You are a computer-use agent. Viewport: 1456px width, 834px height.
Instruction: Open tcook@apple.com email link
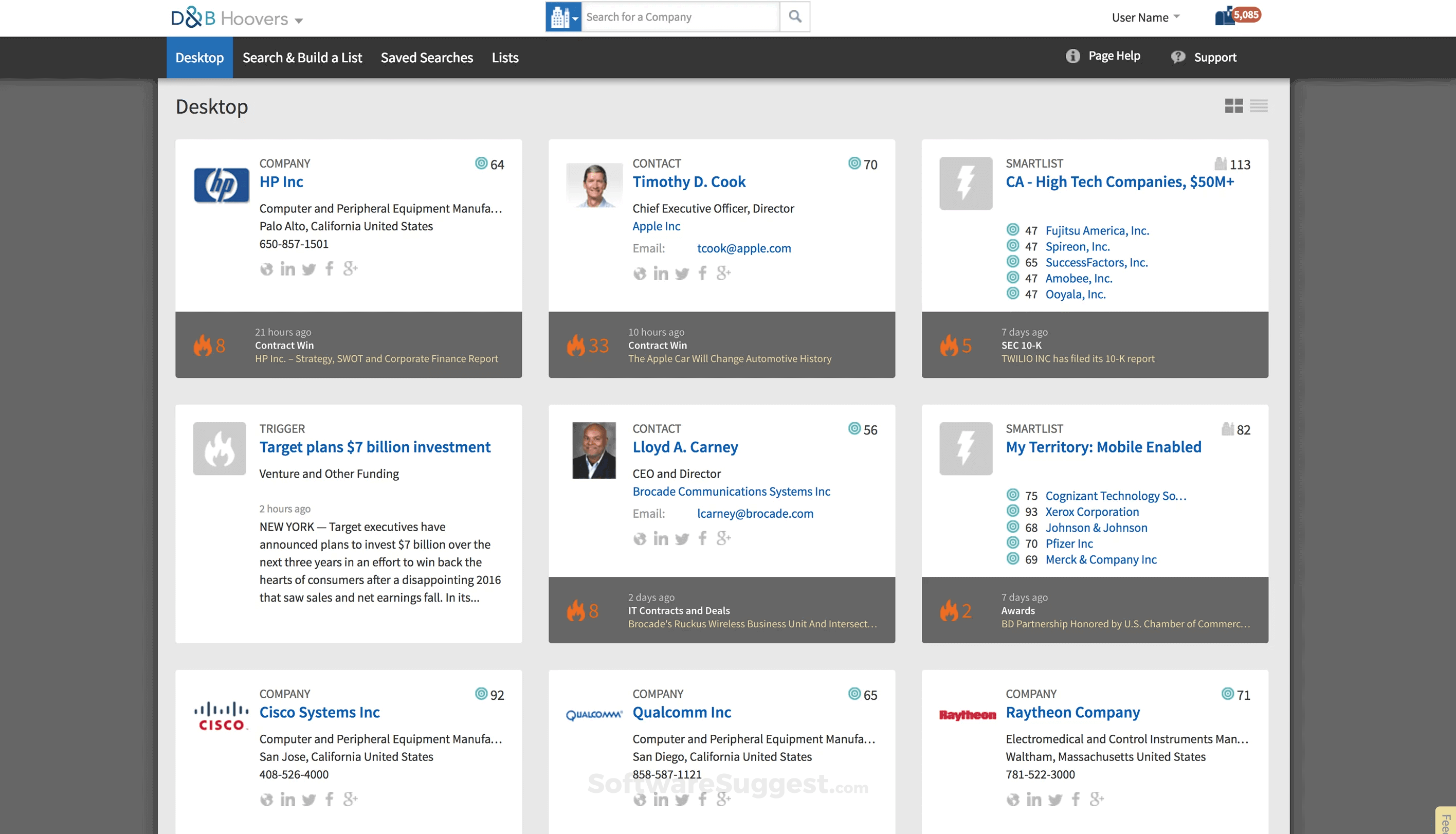(x=743, y=248)
